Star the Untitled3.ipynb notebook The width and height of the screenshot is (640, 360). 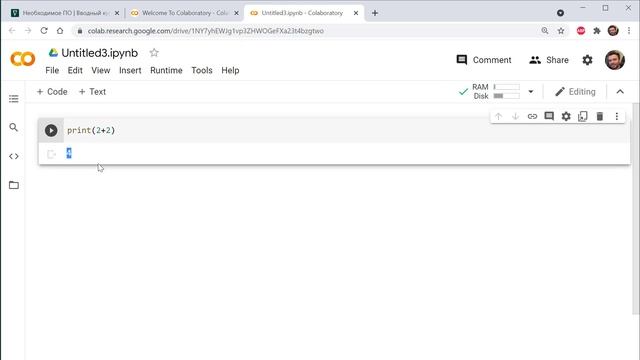point(154,53)
